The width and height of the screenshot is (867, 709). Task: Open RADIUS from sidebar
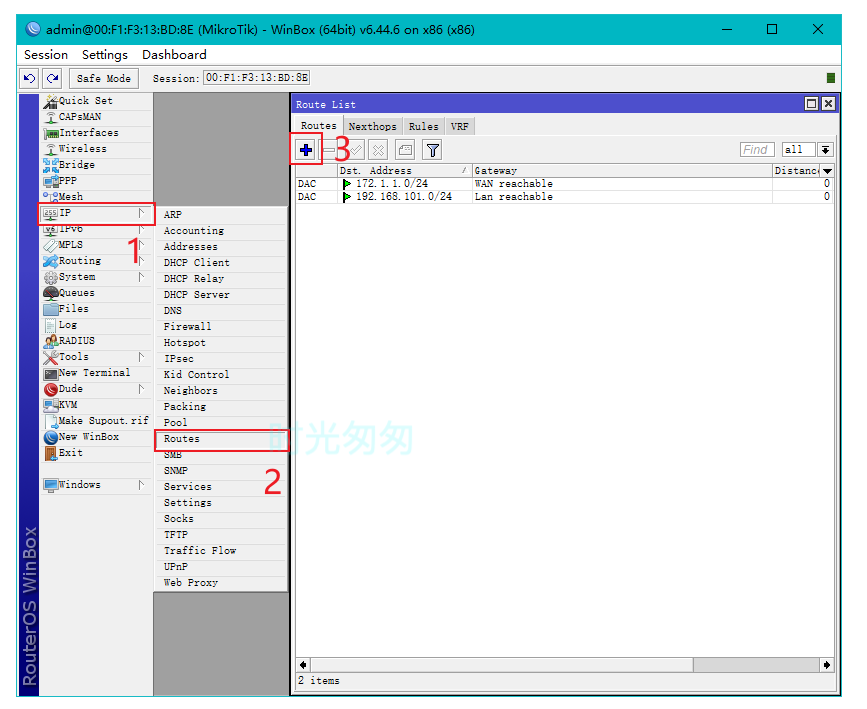click(96, 341)
